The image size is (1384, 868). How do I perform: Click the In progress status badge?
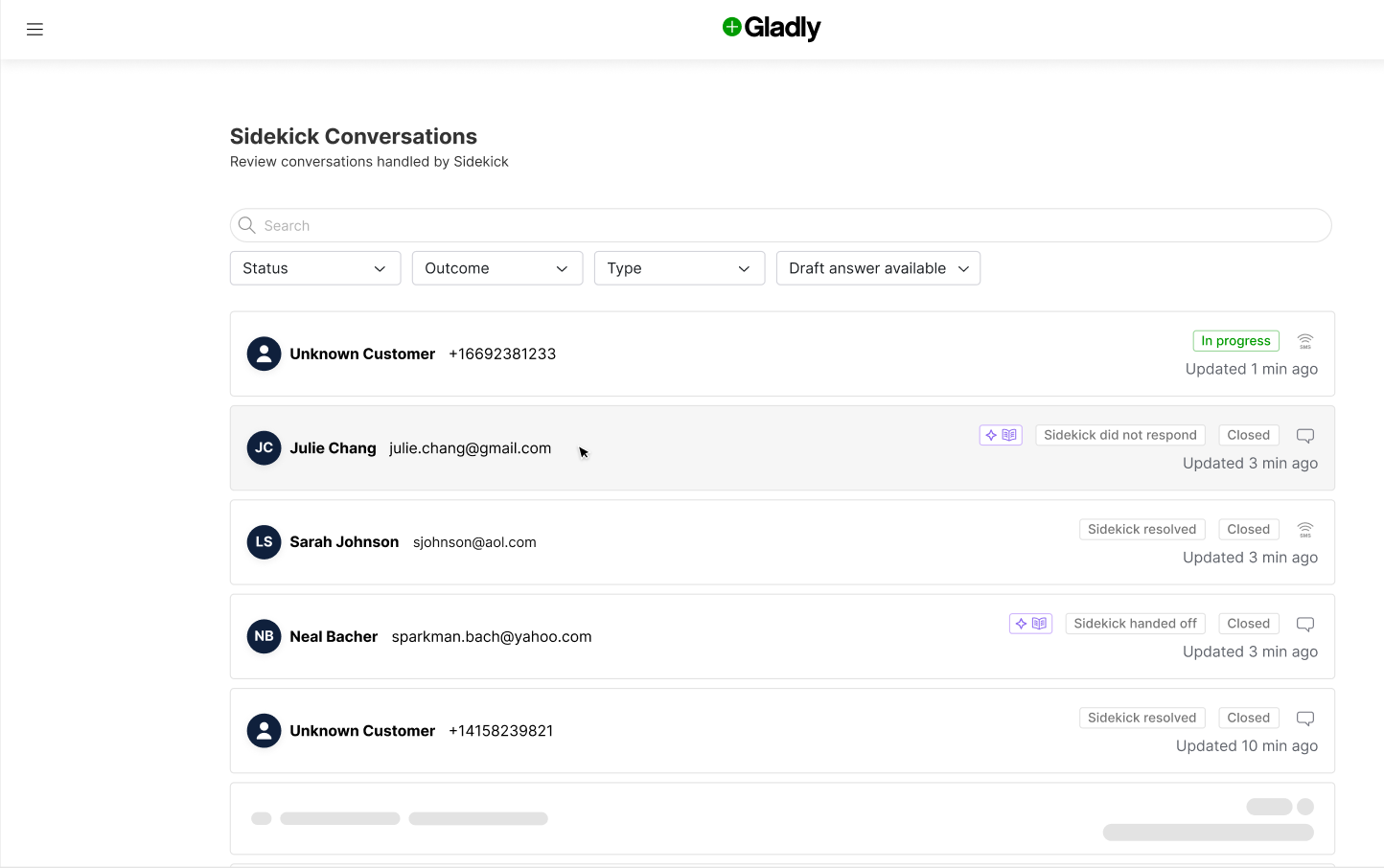pyautogui.click(x=1235, y=341)
